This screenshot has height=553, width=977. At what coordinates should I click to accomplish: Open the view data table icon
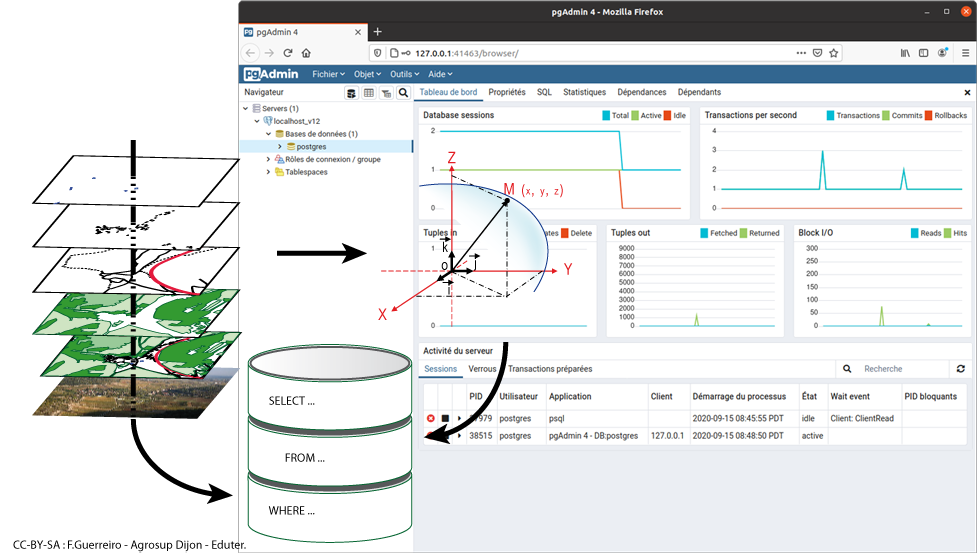pyautogui.click(x=369, y=93)
